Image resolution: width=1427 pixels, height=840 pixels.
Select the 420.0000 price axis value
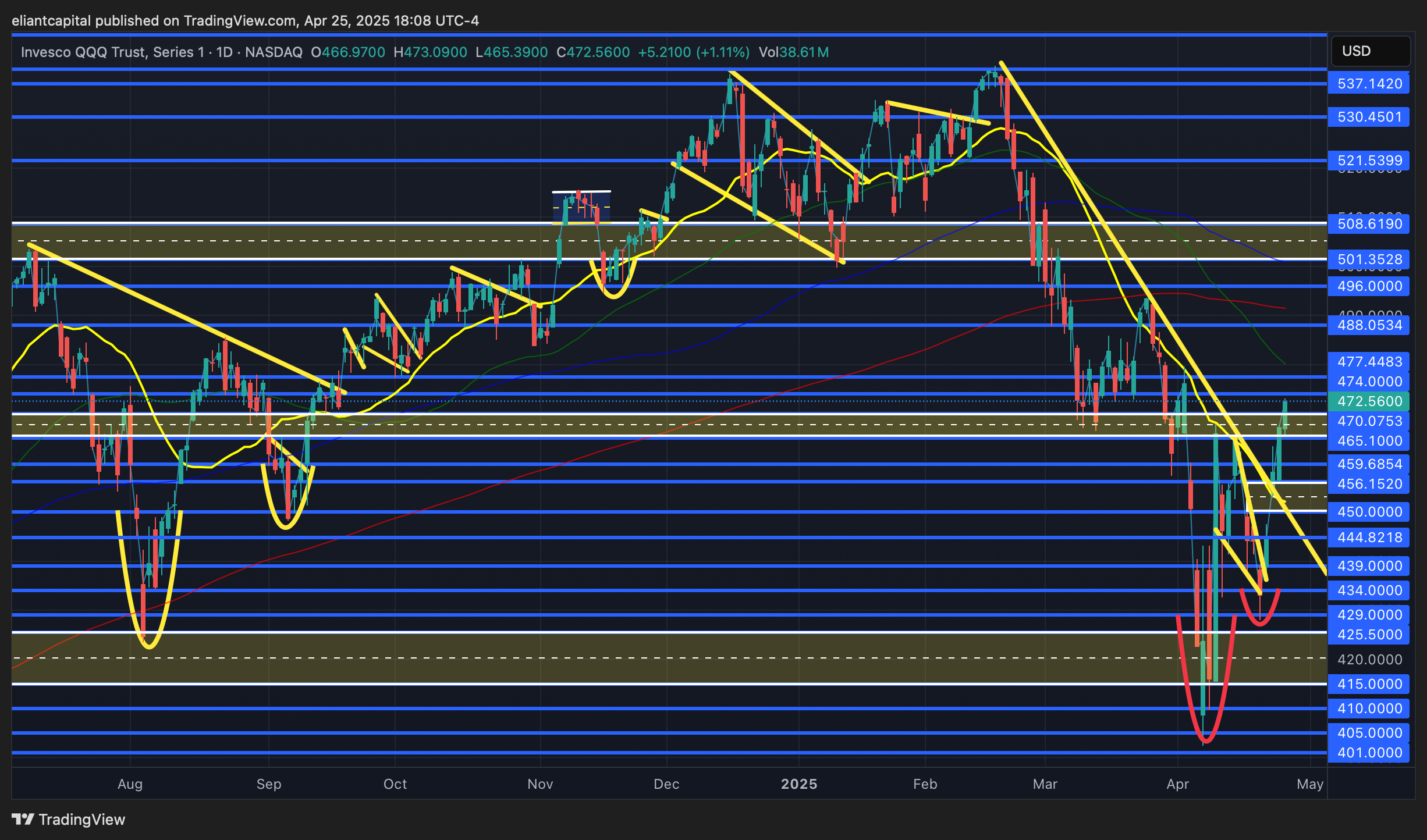(x=1370, y=660)
